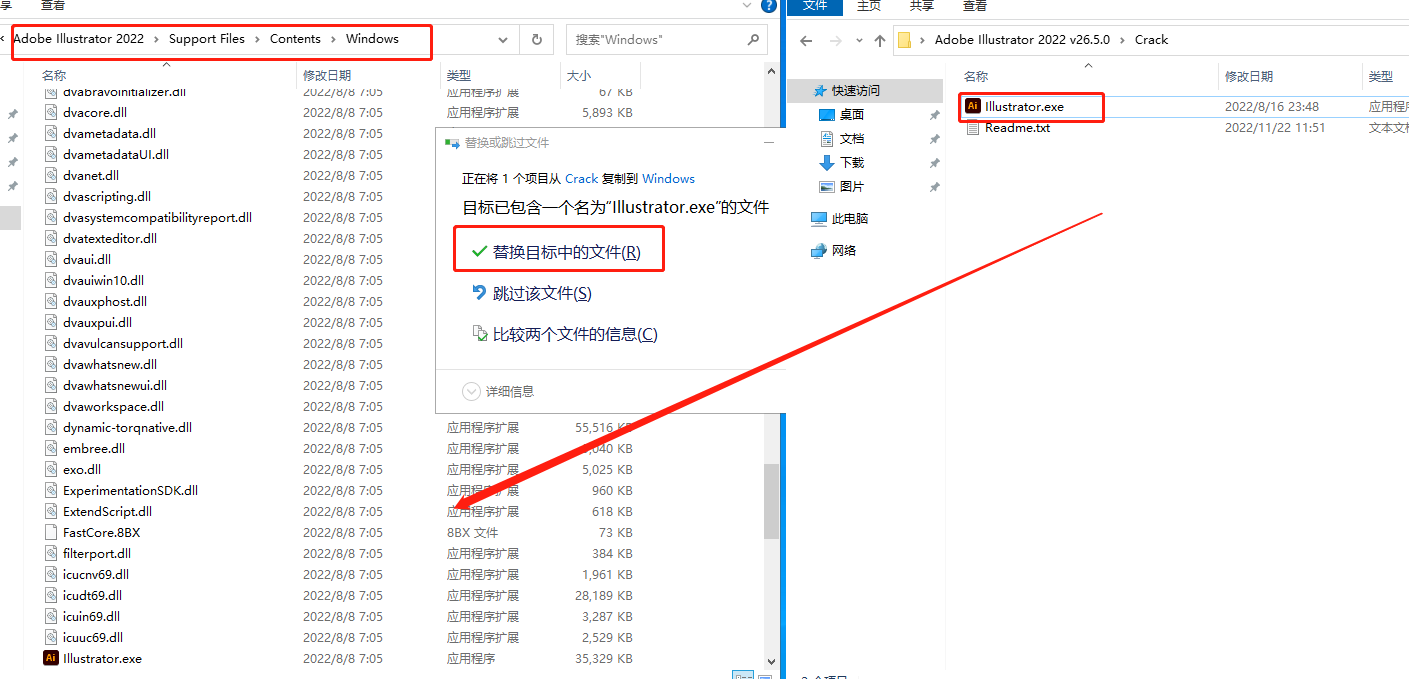
Task: Click the refresh button beside the address bar
Action: point(537,40)
